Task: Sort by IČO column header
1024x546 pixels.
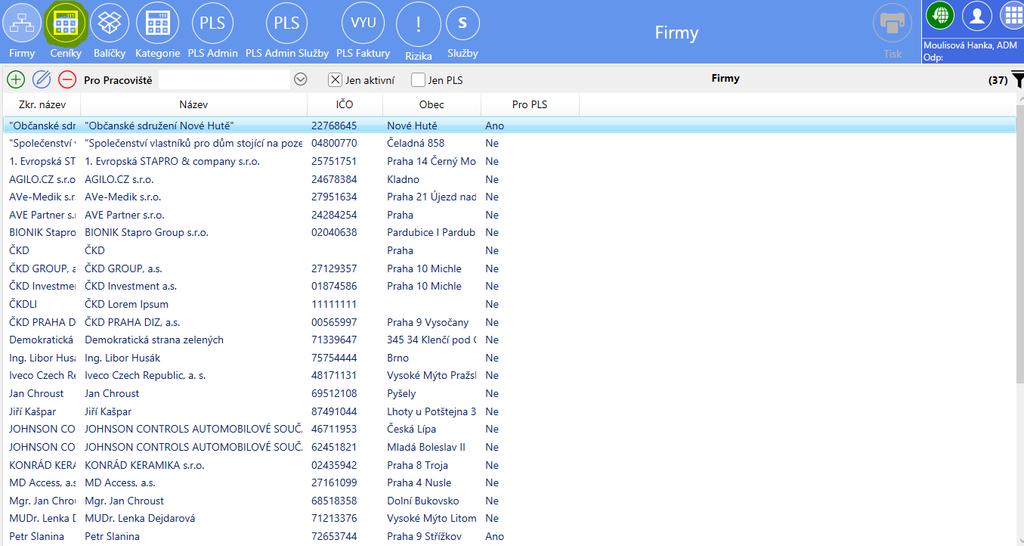Action: click(x=345, y=104)
